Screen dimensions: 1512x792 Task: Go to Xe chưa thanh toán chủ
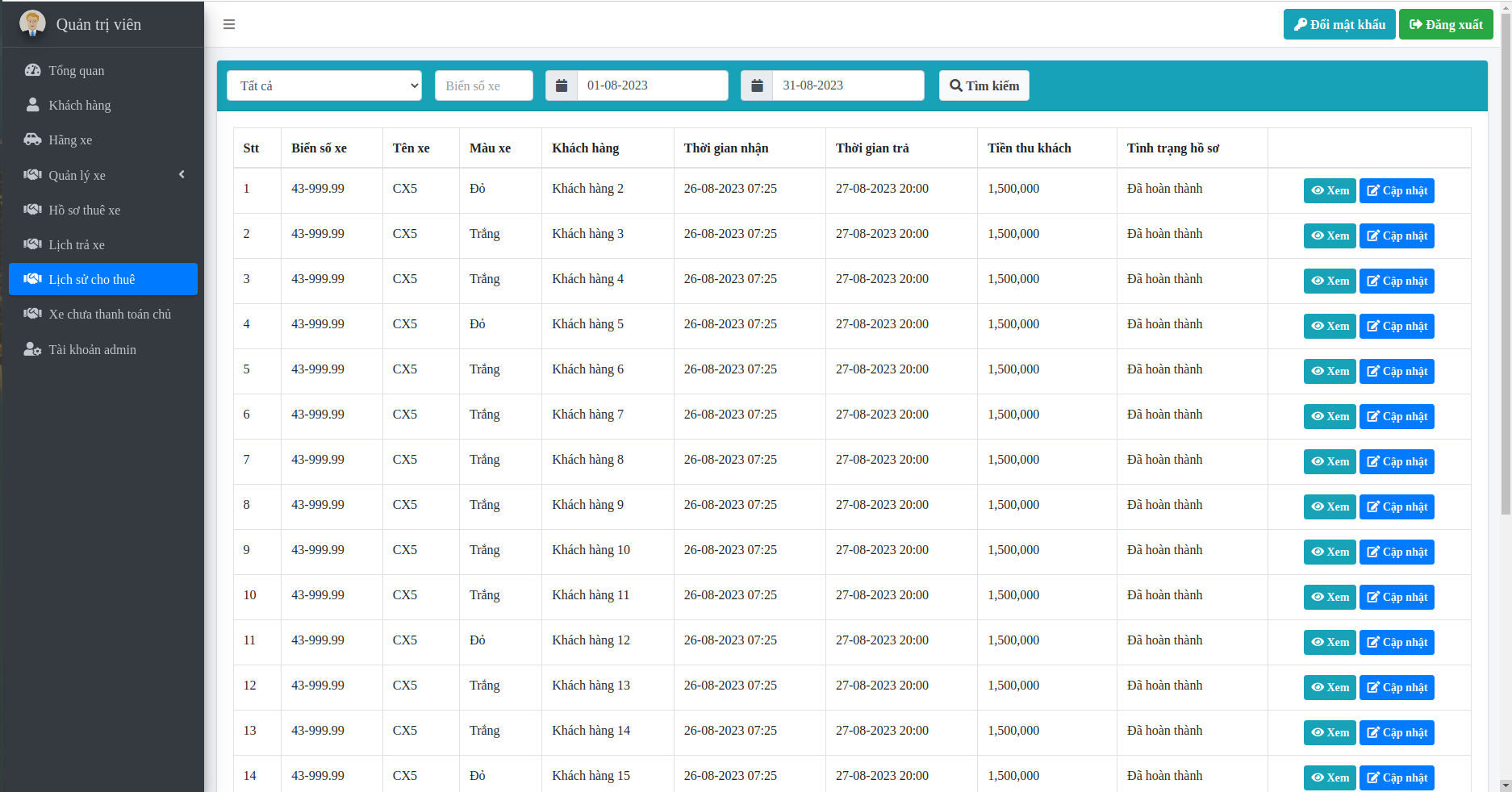110,314
